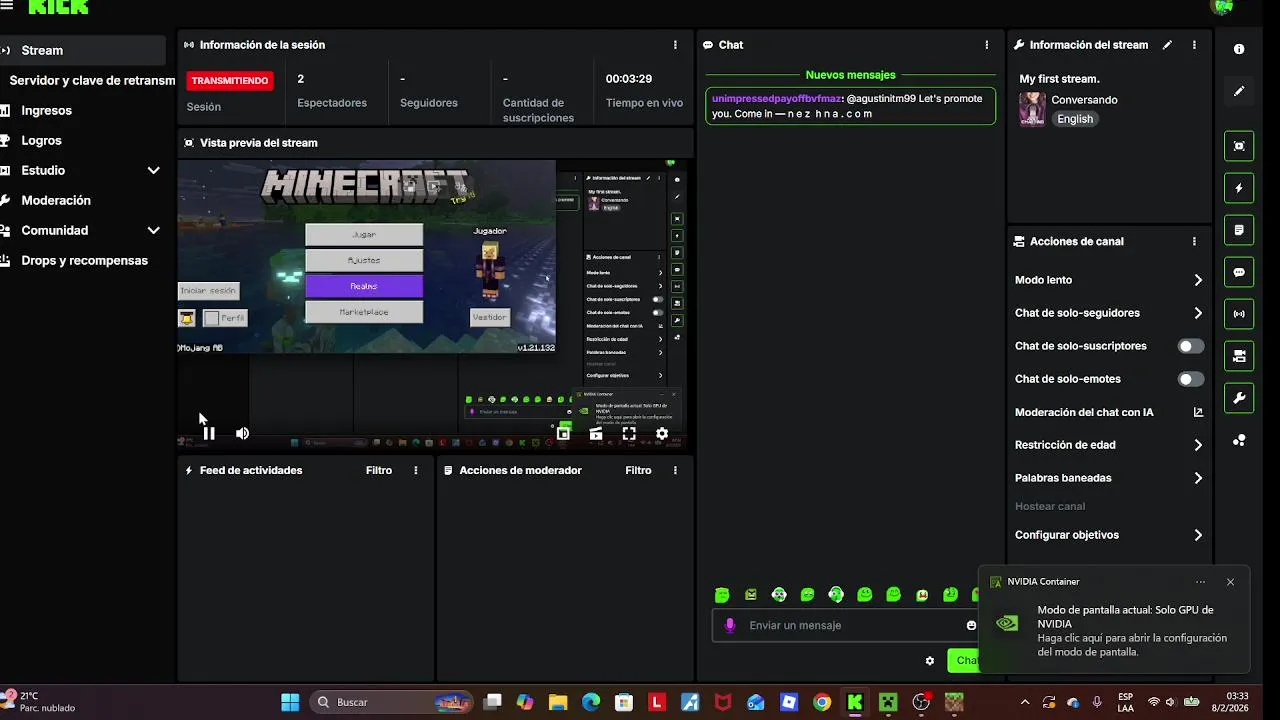The width and height of the screenshot is (1280, 720).
Task: Toggle chat bubble widget in sidebar
Action: pyautogui.click(x=1239, y=272)
